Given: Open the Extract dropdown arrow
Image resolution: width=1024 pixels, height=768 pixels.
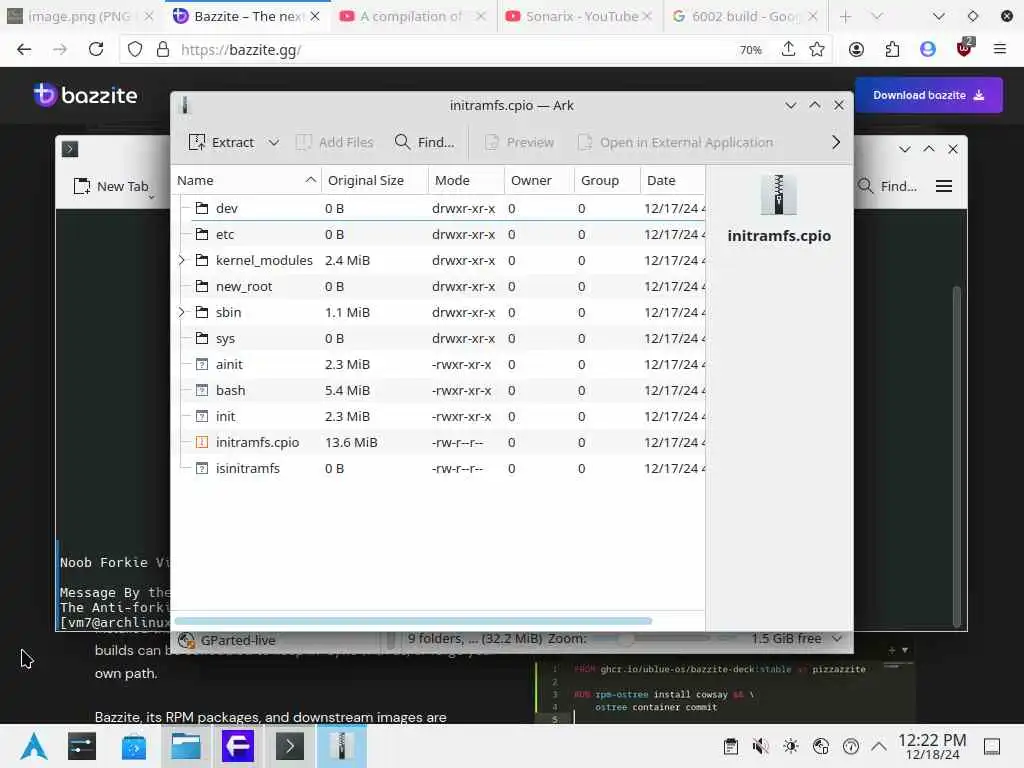Looking at the screenshot, I should [x=274, y=142].
